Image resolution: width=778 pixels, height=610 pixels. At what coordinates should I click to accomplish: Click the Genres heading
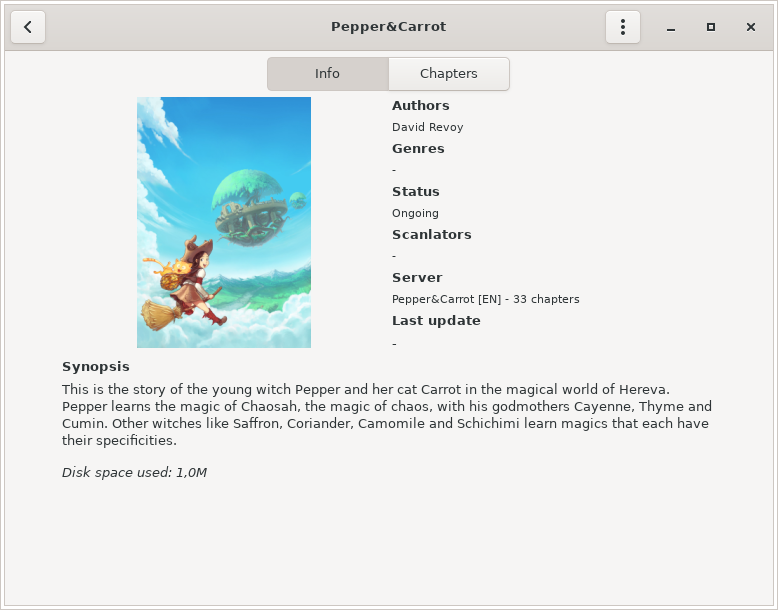tap(418, 148)
